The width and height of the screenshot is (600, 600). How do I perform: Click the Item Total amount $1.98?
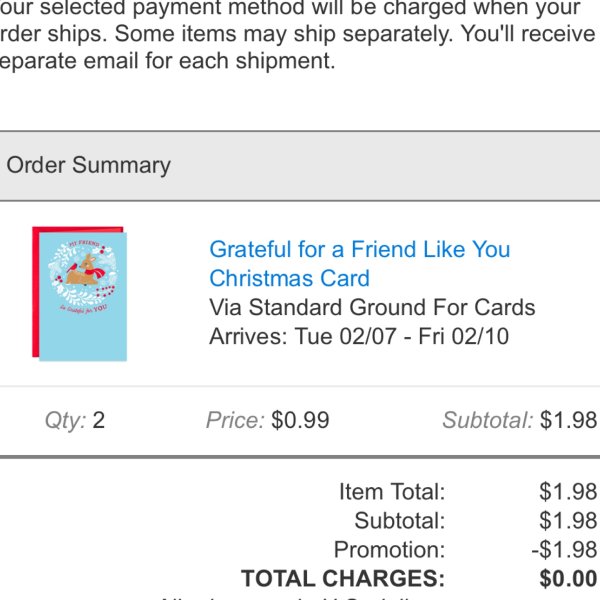coord(568,491)
